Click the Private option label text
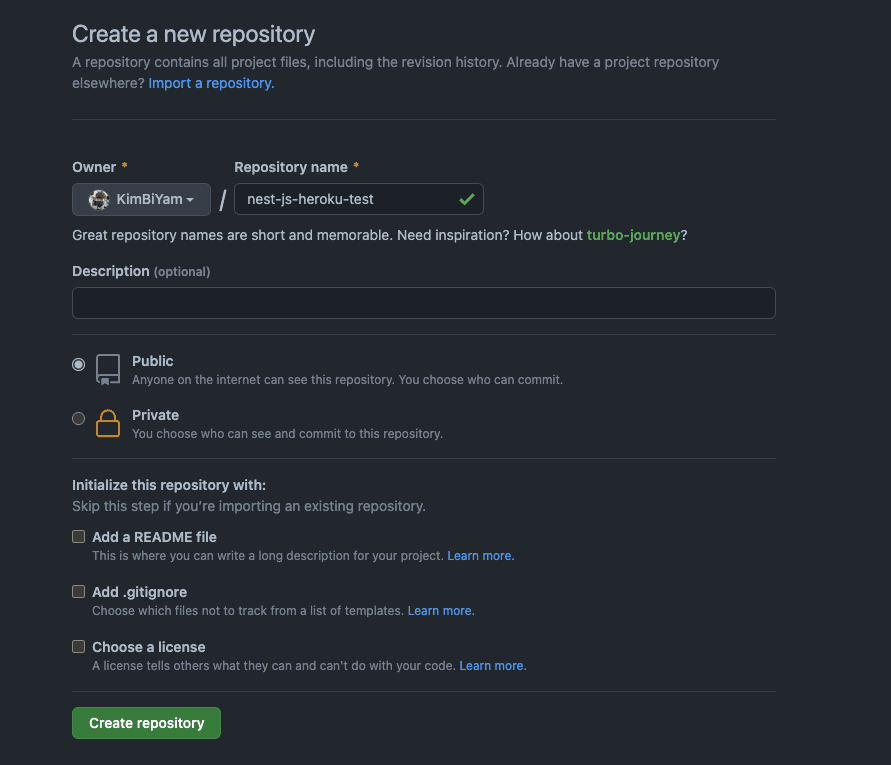 pos(155,415)
